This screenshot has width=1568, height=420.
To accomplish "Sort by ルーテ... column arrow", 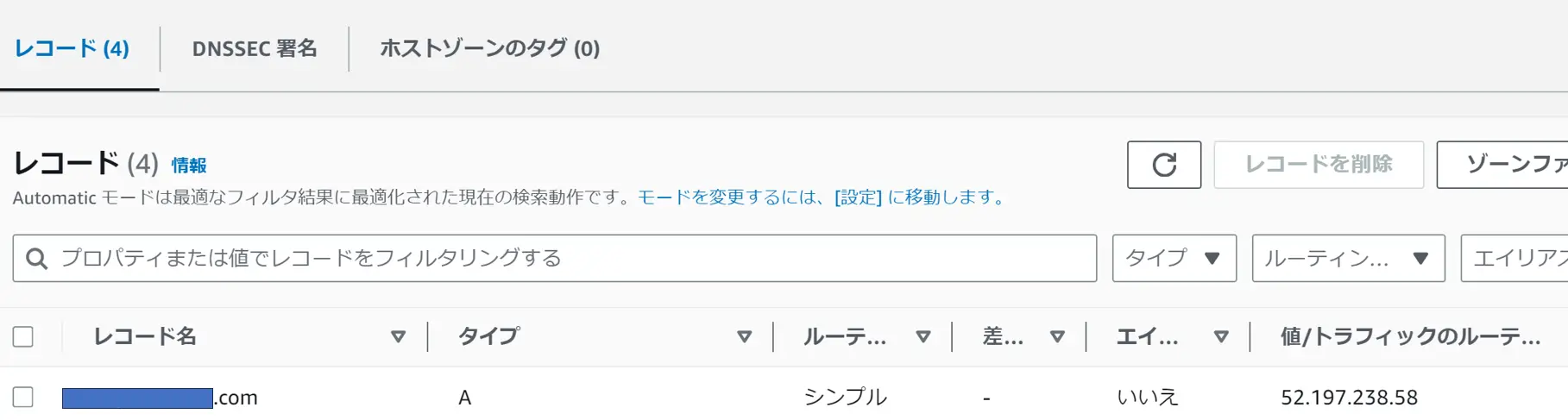I will (x=923, y=336).
